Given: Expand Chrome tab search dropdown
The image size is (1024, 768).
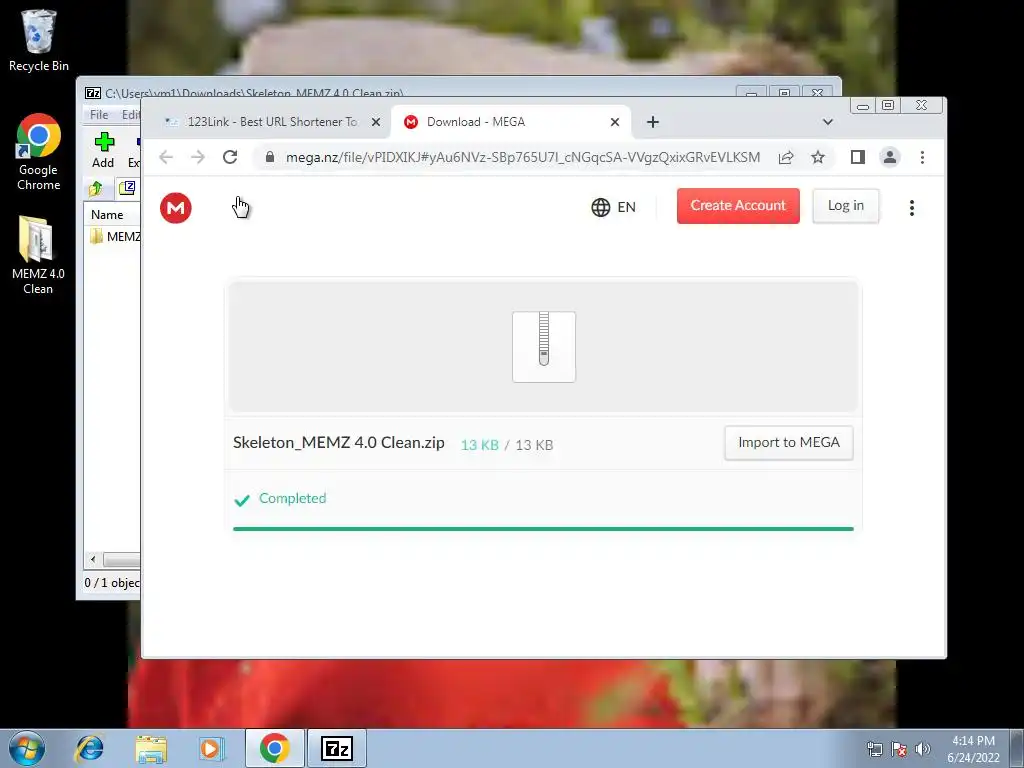Looking at the screenshot, I should click(x=827, y=122).
